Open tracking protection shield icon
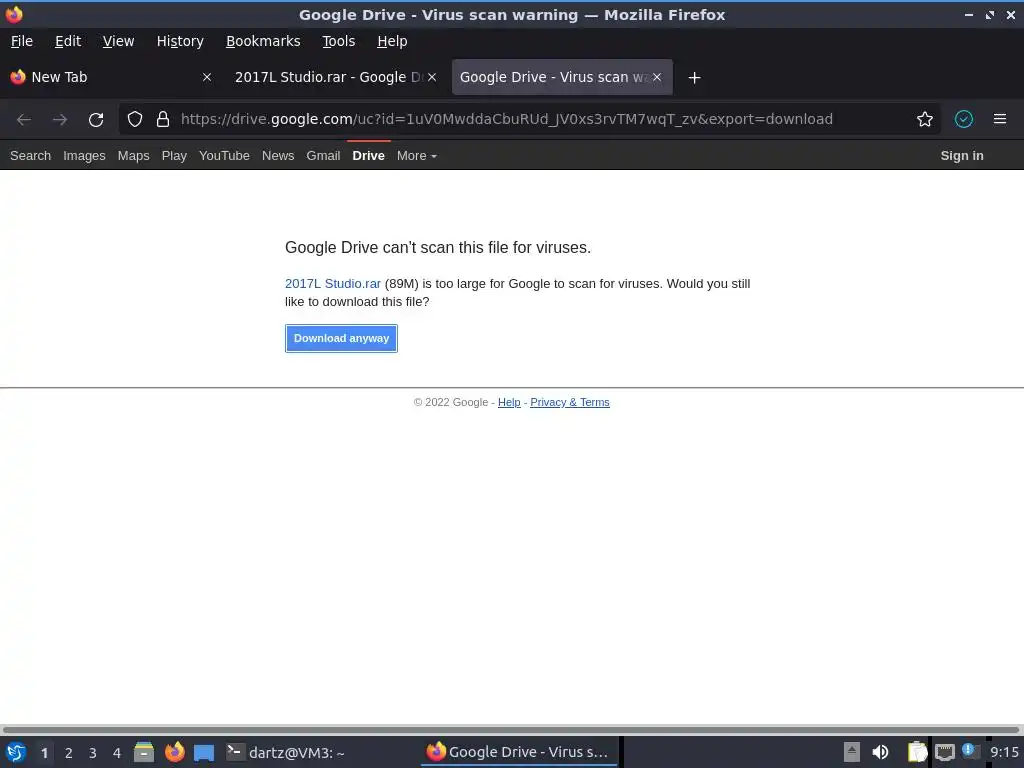The height and width of the screenshot is (768, 1024). pos(135,119)
